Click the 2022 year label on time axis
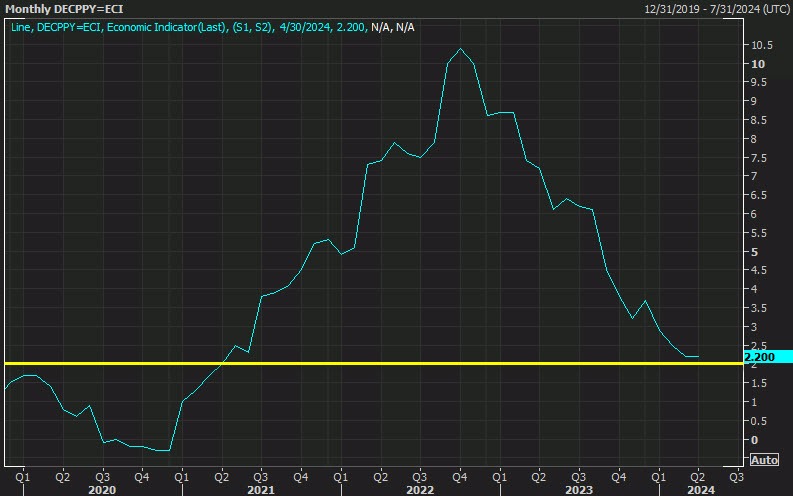The width and height of the screenshot is (793, 496). click(x=419, y=489)
